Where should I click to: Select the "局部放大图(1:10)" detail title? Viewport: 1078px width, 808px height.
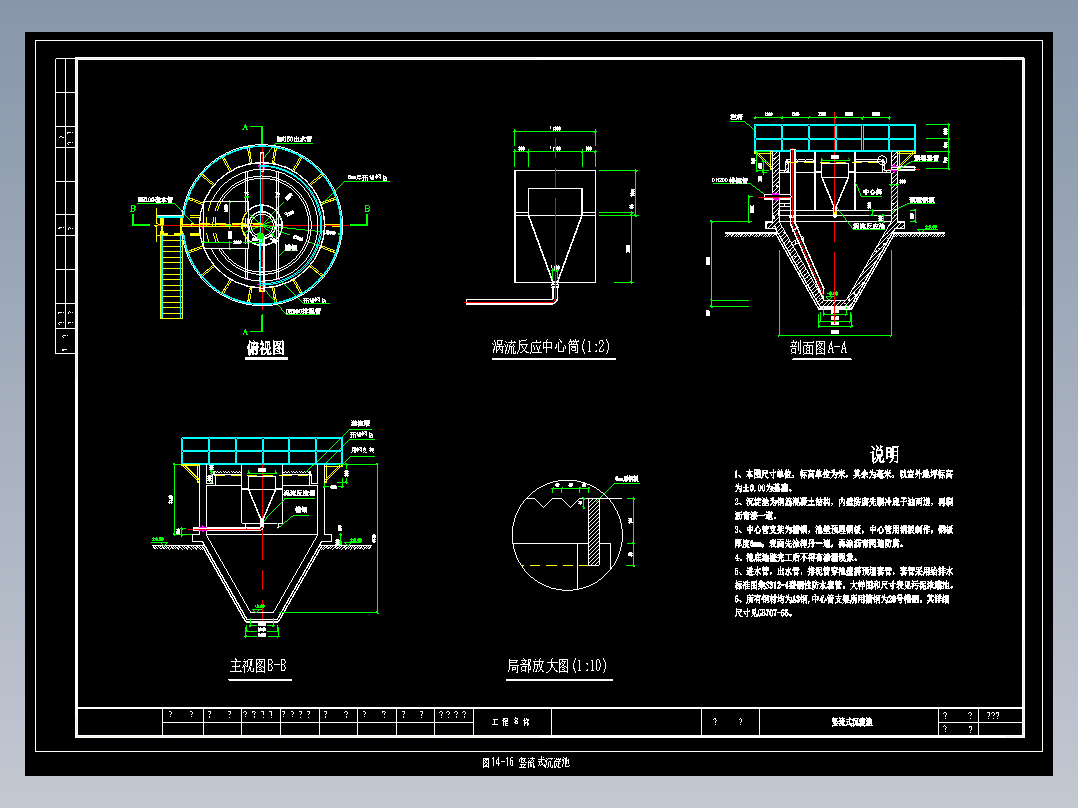558,666
